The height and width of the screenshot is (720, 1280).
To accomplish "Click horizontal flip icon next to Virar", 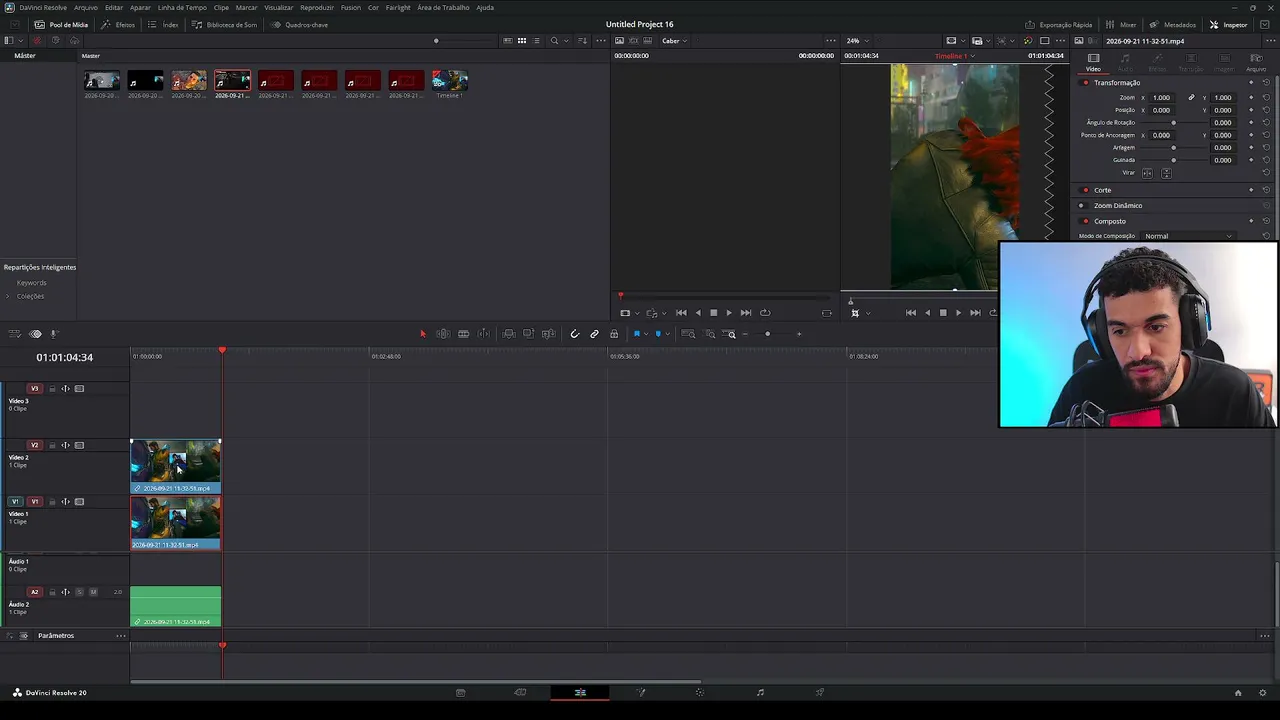I will [x=1147, y=173].
